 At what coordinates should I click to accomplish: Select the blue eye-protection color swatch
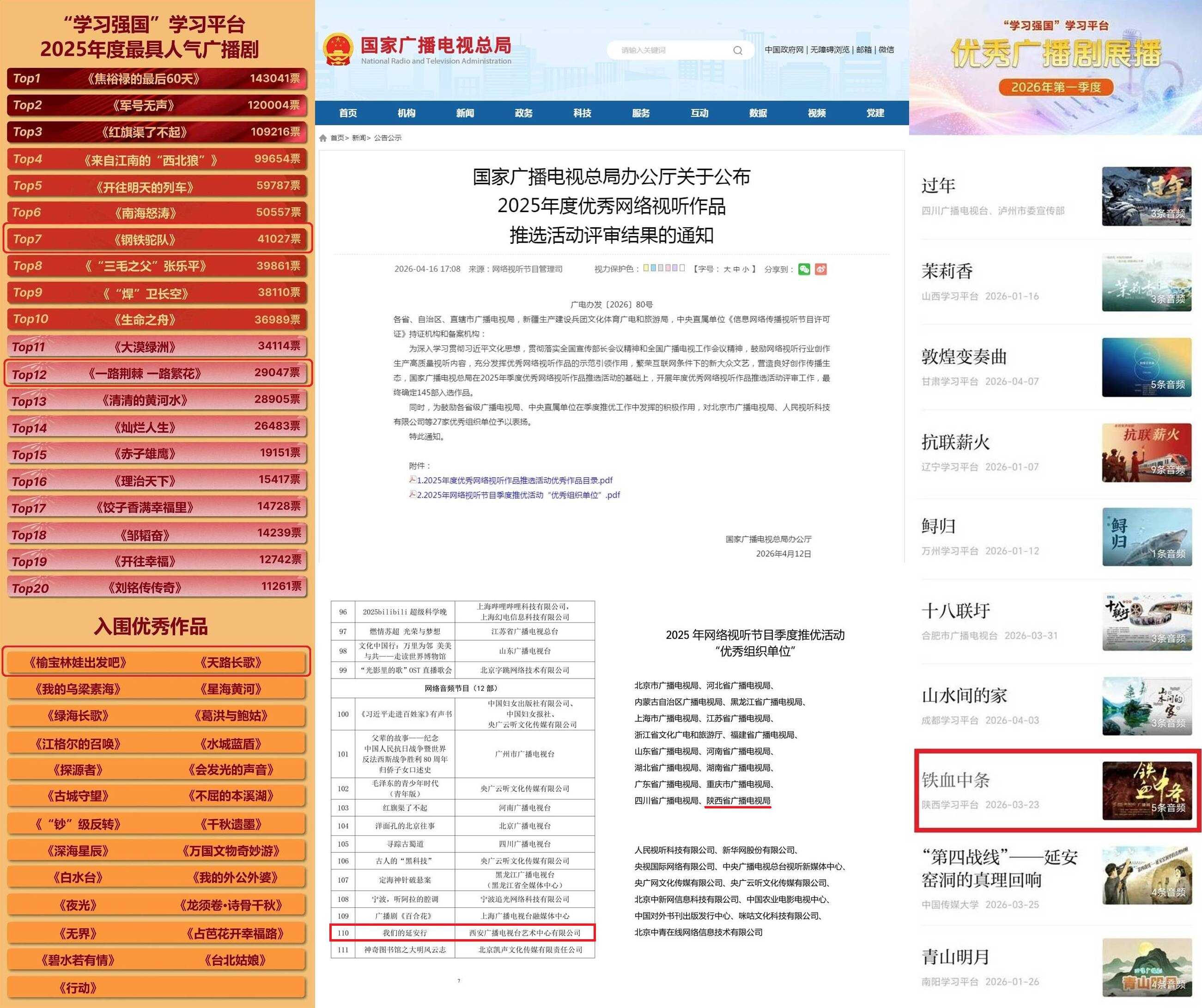point(654,268)
